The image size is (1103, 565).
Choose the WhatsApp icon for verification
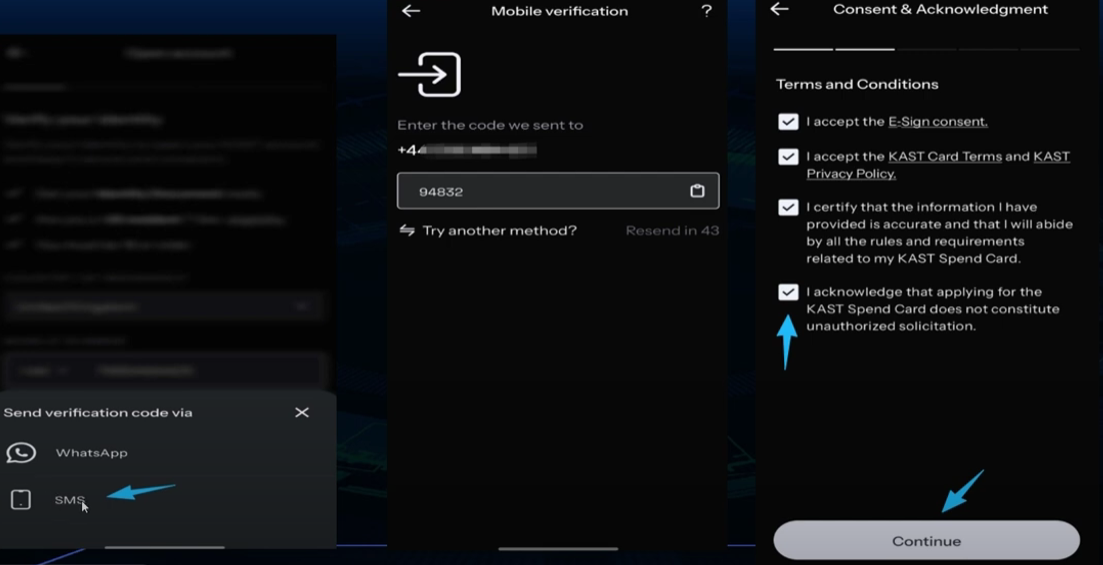click(x=21, y=453)
